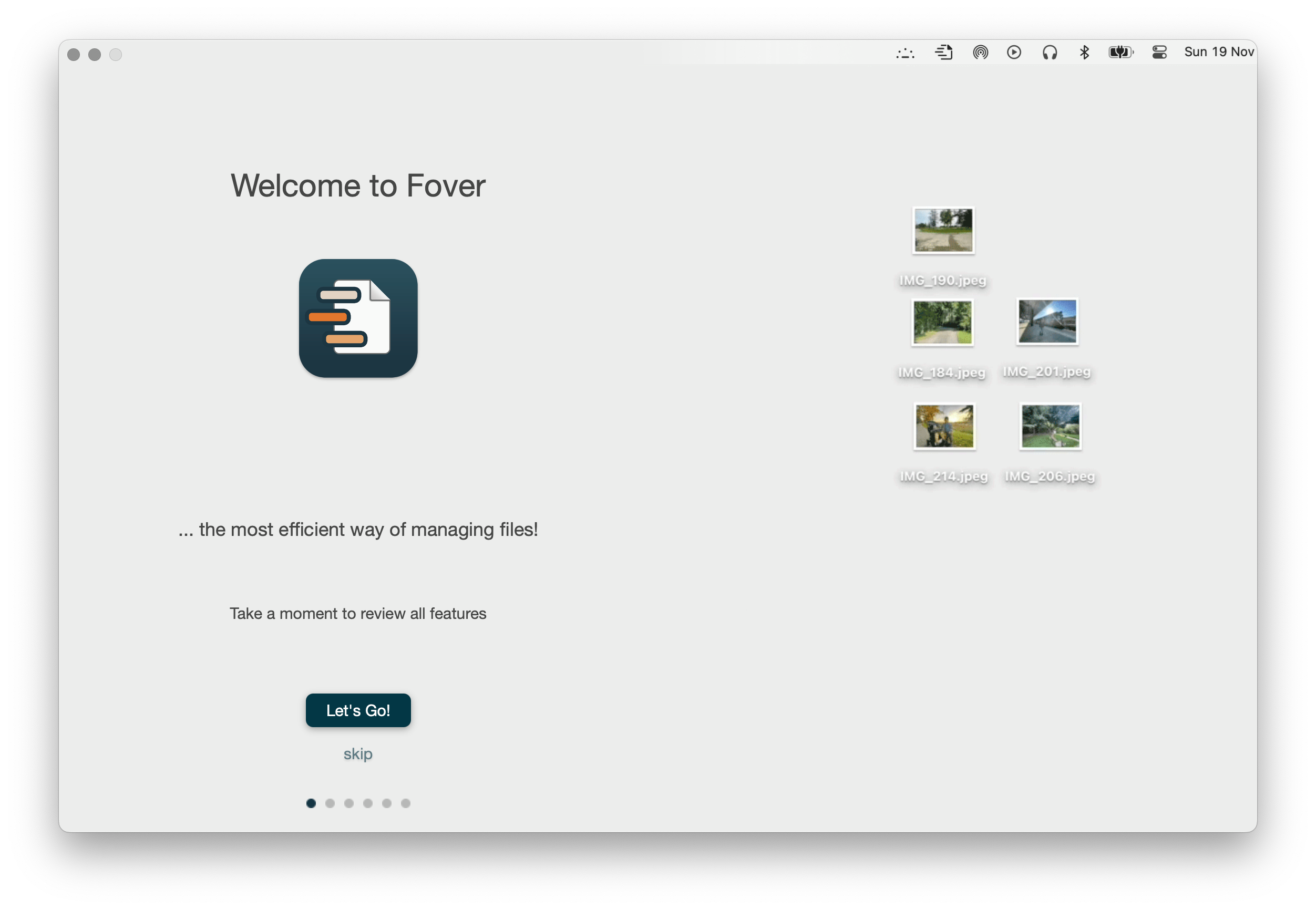Select the IMG_206.jpeg thumbnail
The height and width of the screenshot is (910, 1316).
click(1050, 427)
